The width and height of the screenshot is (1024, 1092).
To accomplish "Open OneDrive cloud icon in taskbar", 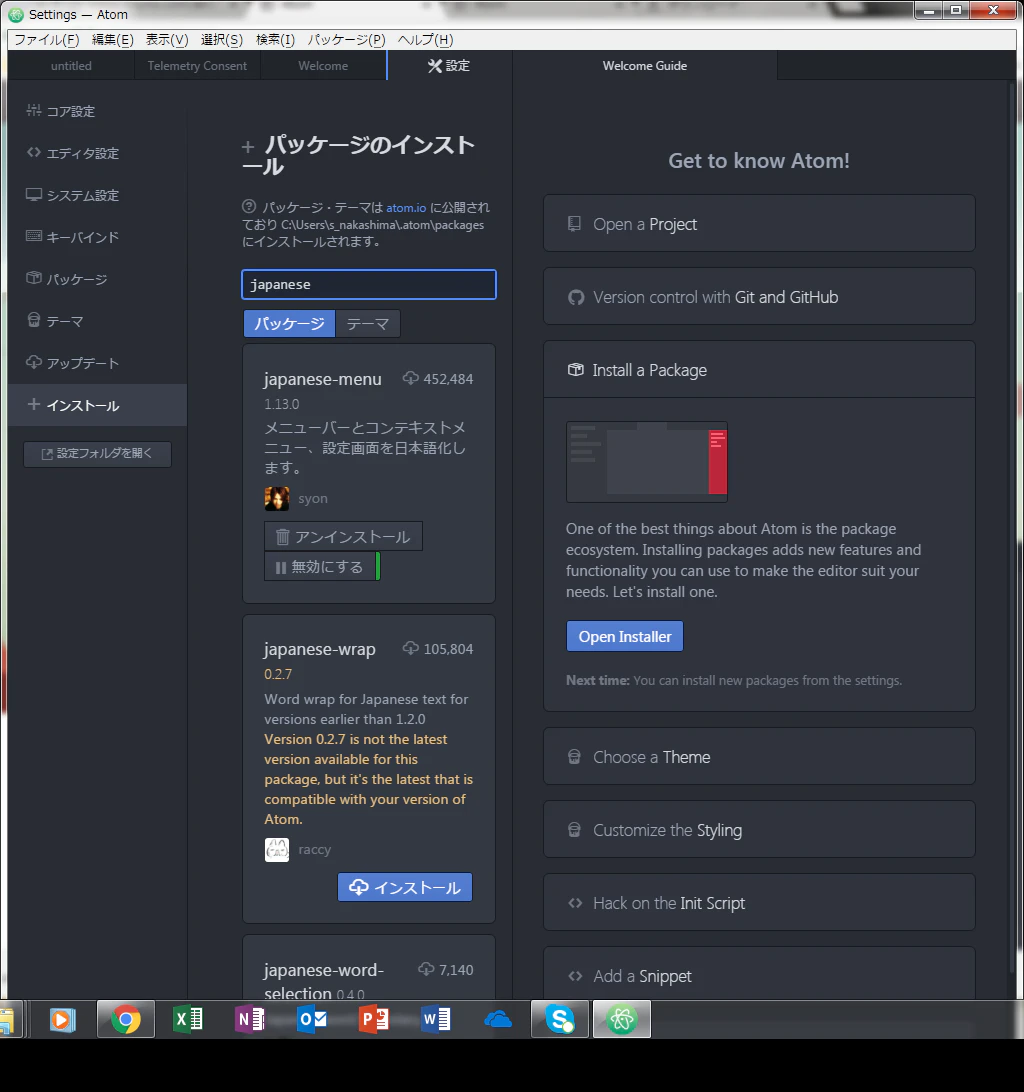I will click(498, 1020).
